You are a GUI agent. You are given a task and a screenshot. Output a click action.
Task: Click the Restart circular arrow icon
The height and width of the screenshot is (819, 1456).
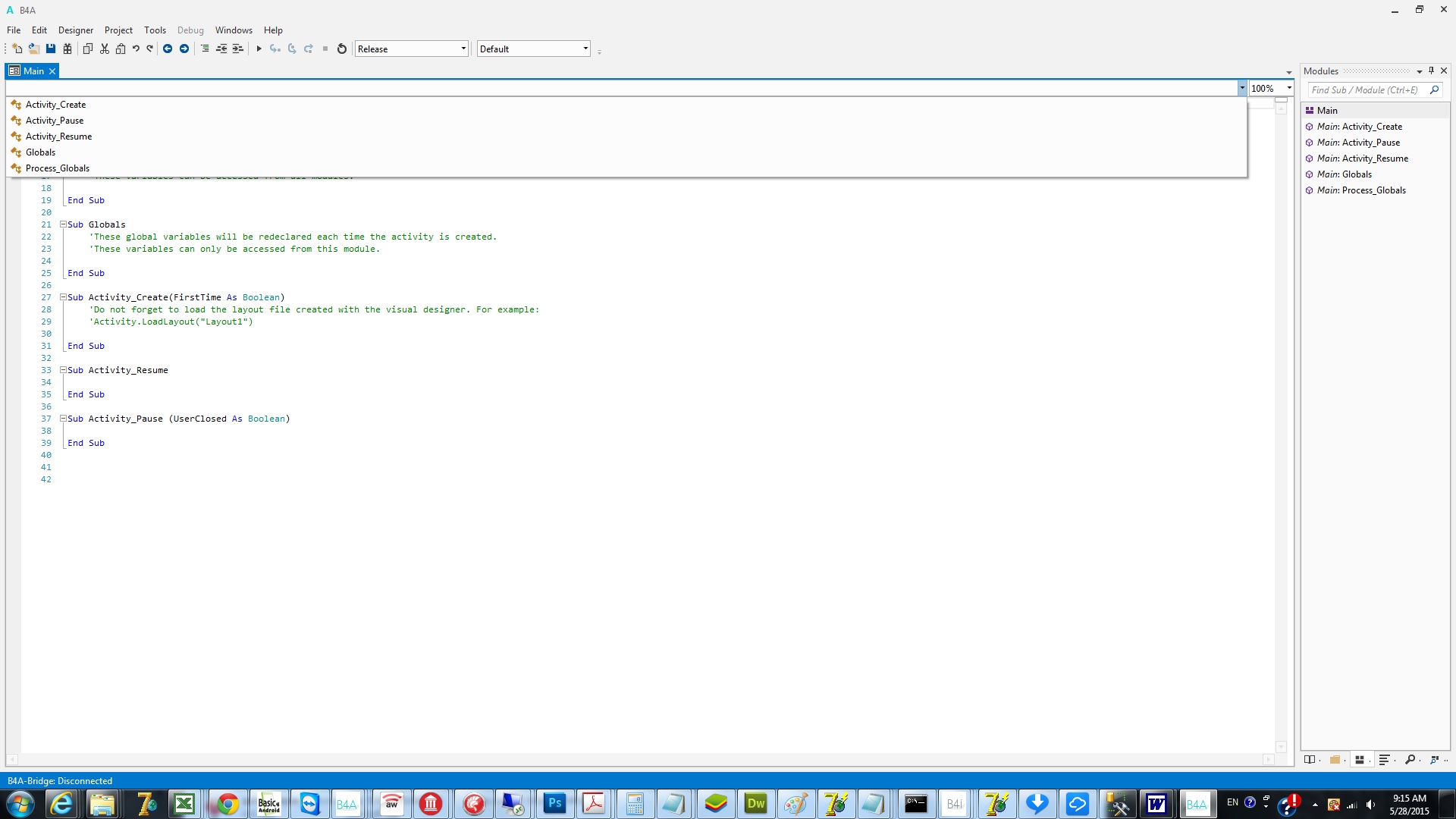tap(342, 49)
